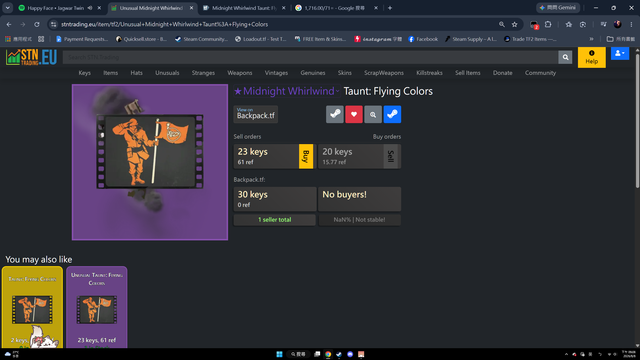Click the yellow Help button
This screenshot has height=360, width=640.
point(591,58)
